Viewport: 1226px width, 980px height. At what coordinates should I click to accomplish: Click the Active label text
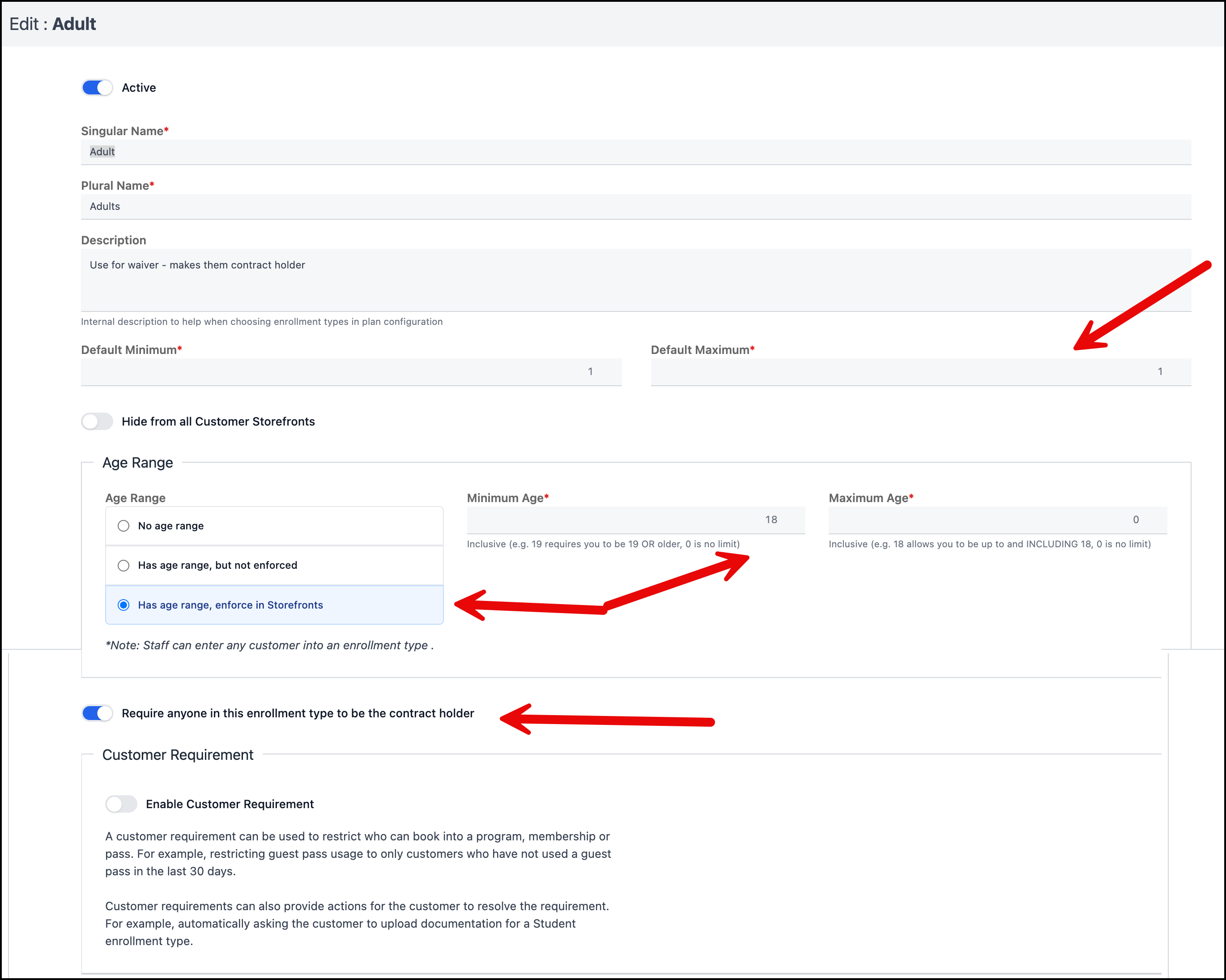pyautogui.click(x=139, y=88)
